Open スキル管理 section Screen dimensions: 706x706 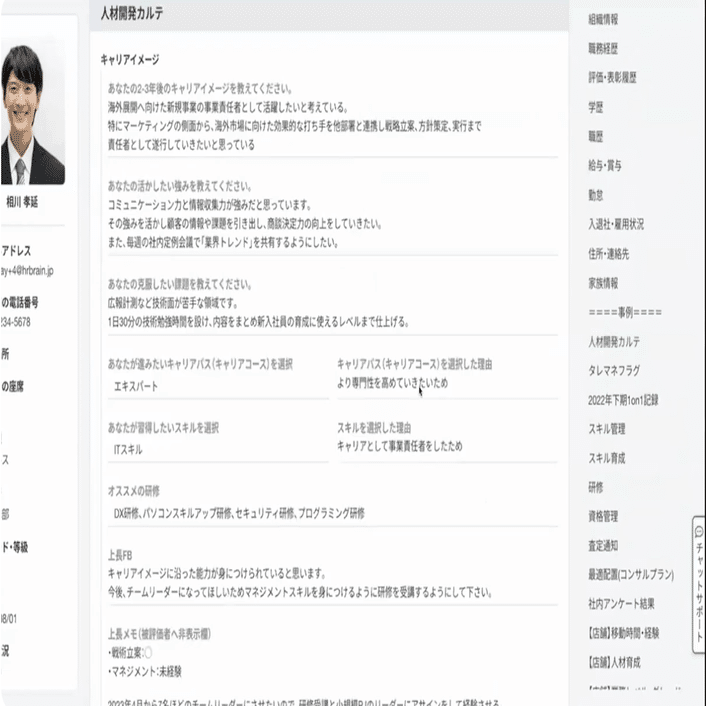pos(606,429)
